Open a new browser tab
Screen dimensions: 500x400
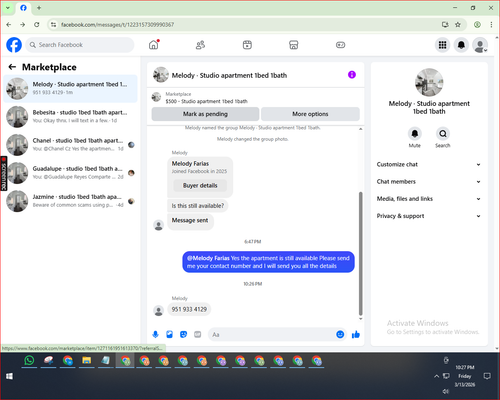(x=39, y=8)
